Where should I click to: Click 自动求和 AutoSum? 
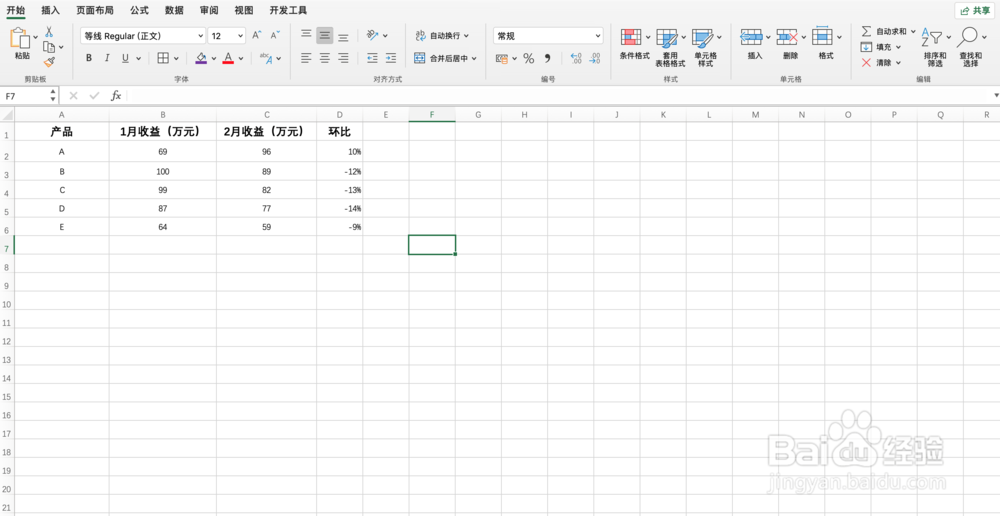pos(888,31)
